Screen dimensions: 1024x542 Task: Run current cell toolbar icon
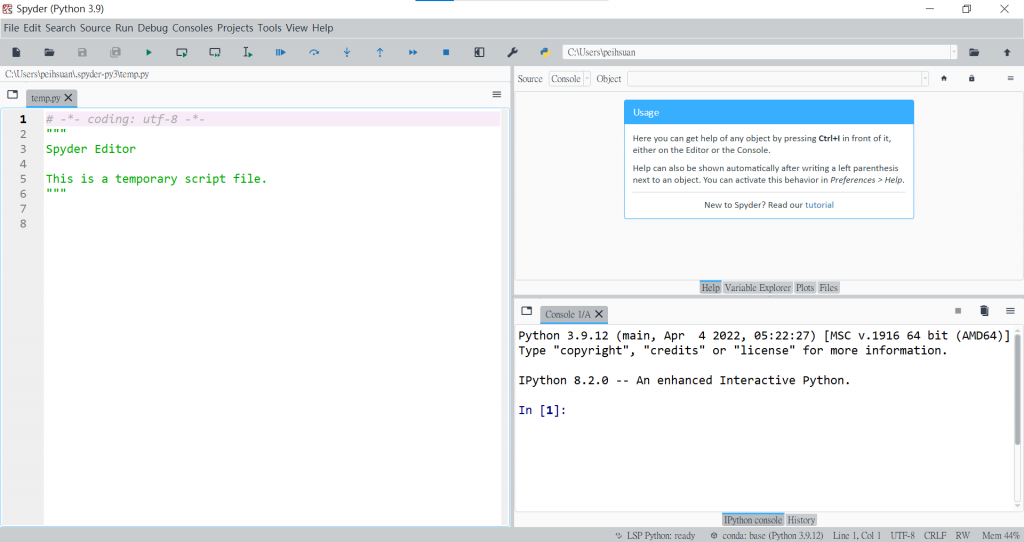(x=182, y=52)
